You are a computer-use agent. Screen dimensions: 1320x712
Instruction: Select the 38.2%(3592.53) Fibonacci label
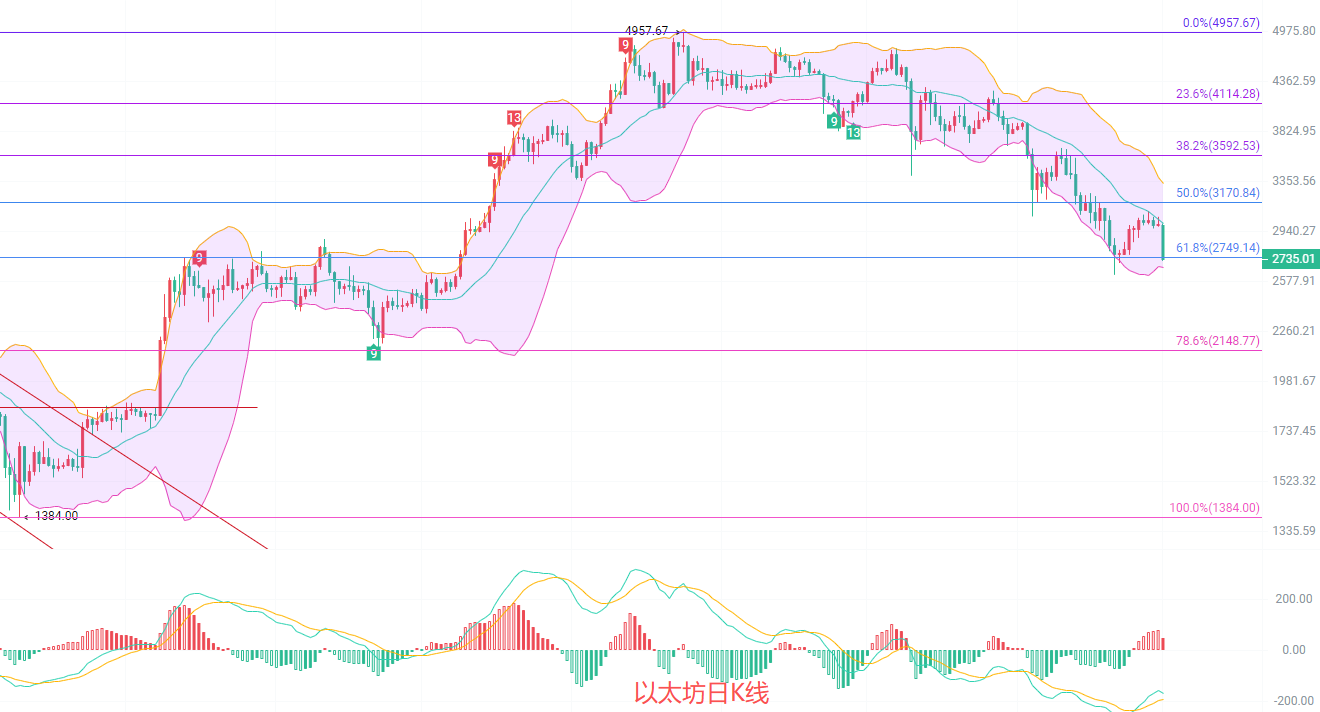(1217, 145)
